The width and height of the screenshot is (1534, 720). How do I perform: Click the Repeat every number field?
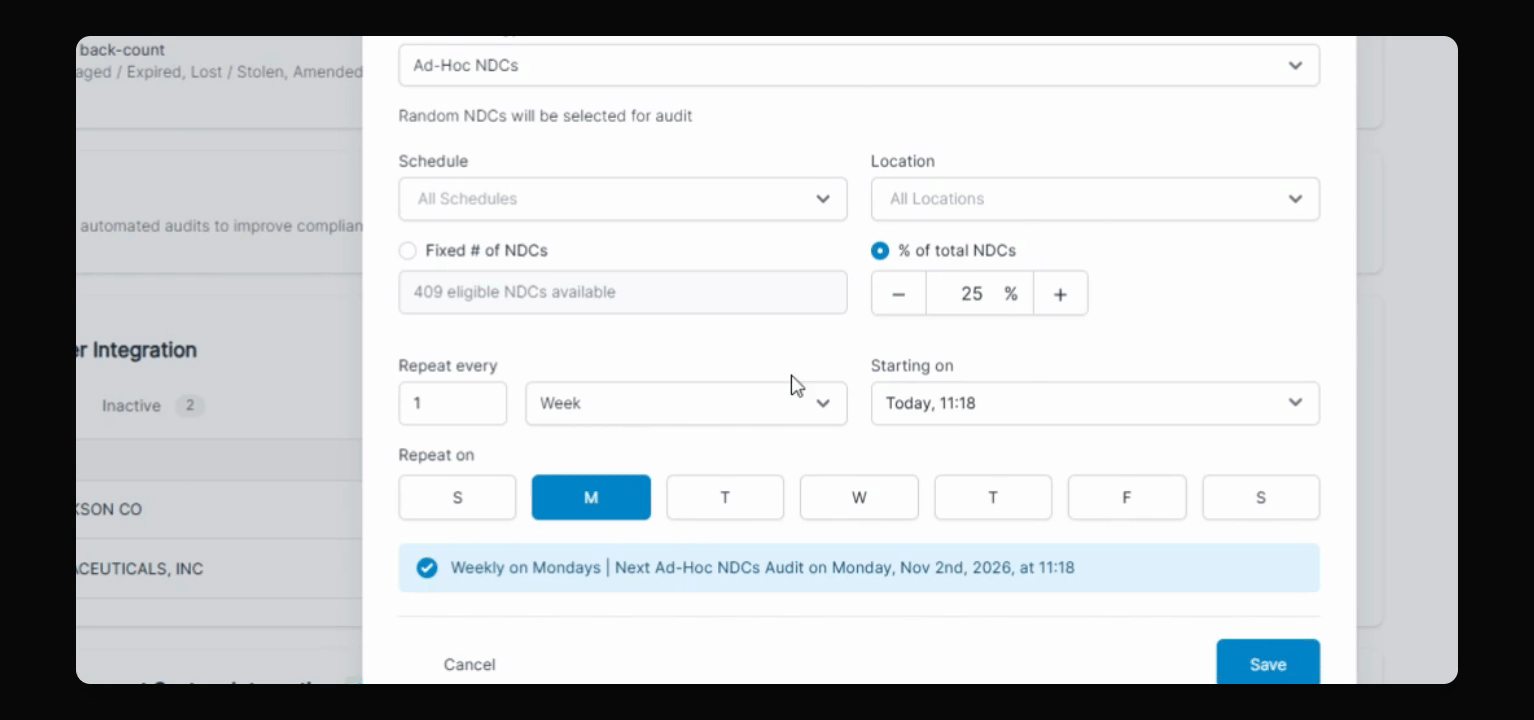click(452, 403)
